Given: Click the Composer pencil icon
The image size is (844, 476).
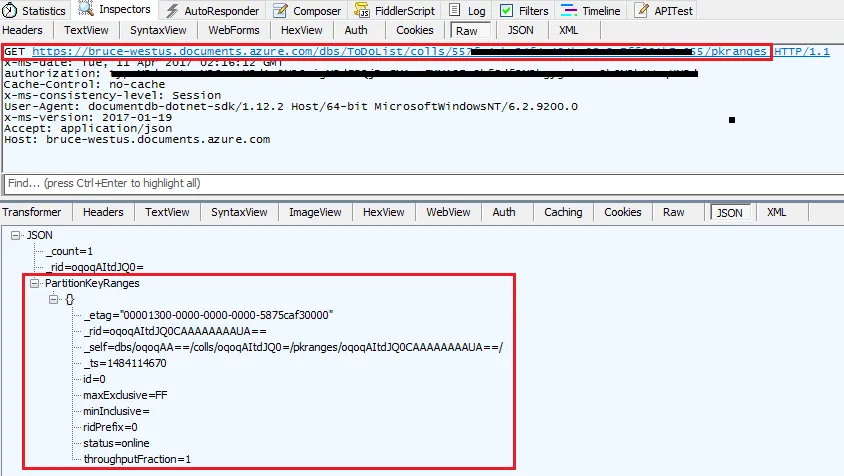Looking at the screenshot, I should click(280, 10).
